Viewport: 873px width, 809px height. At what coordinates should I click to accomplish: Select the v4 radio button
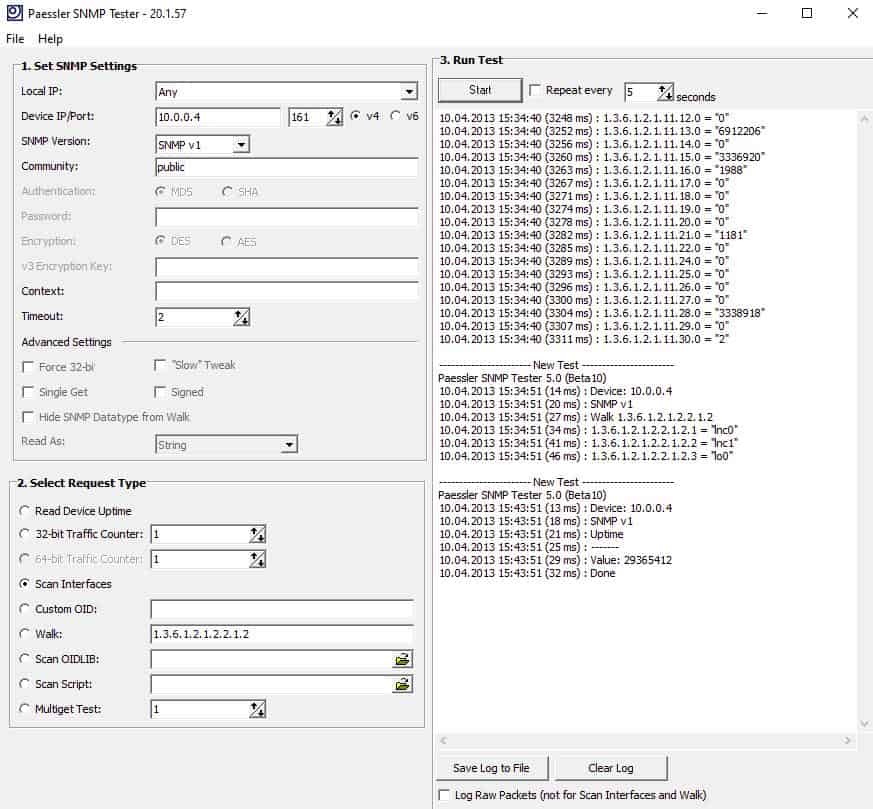355,116
